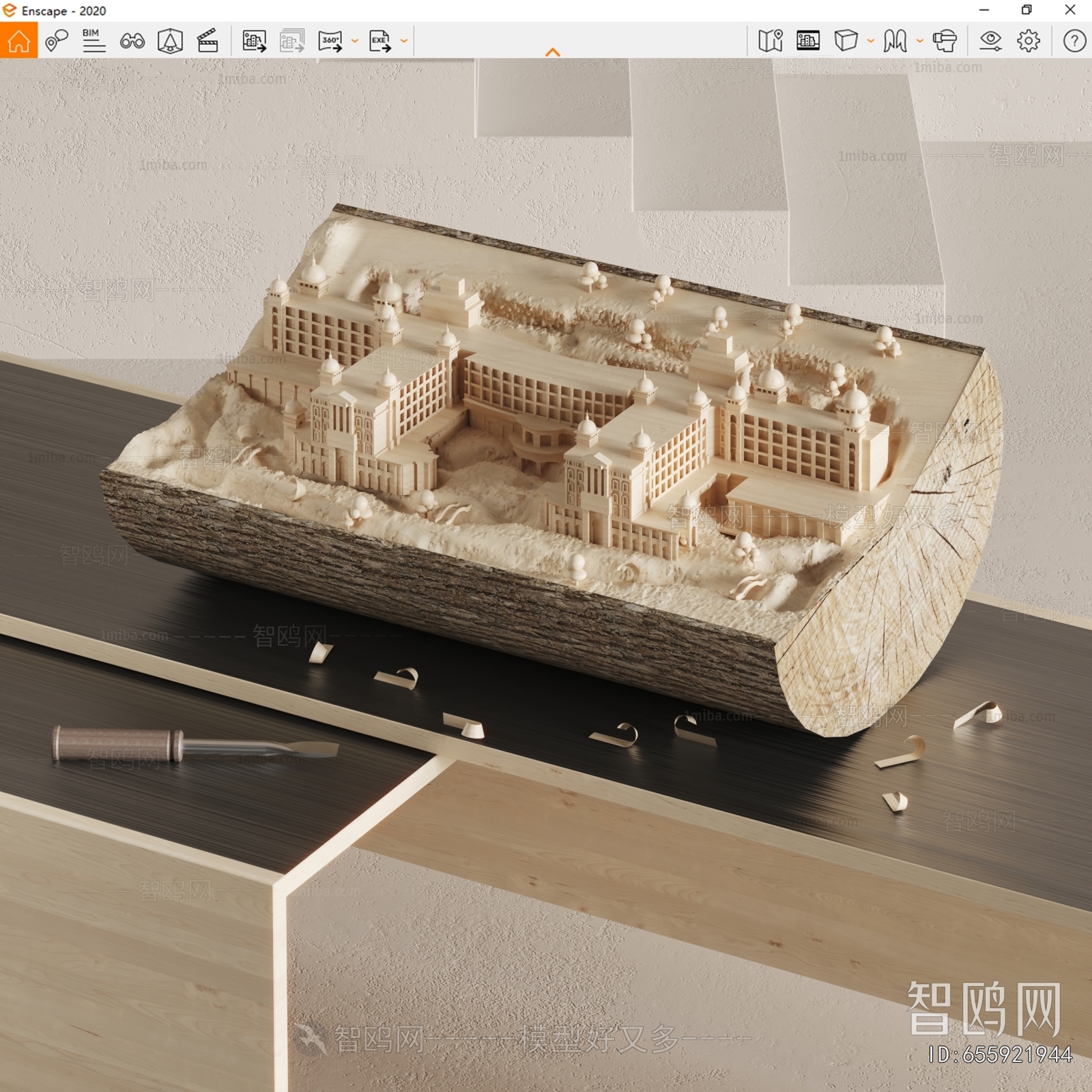Restore down the Enscape window
This screenshot has height=1092, width=1092.
point(1026,10)
